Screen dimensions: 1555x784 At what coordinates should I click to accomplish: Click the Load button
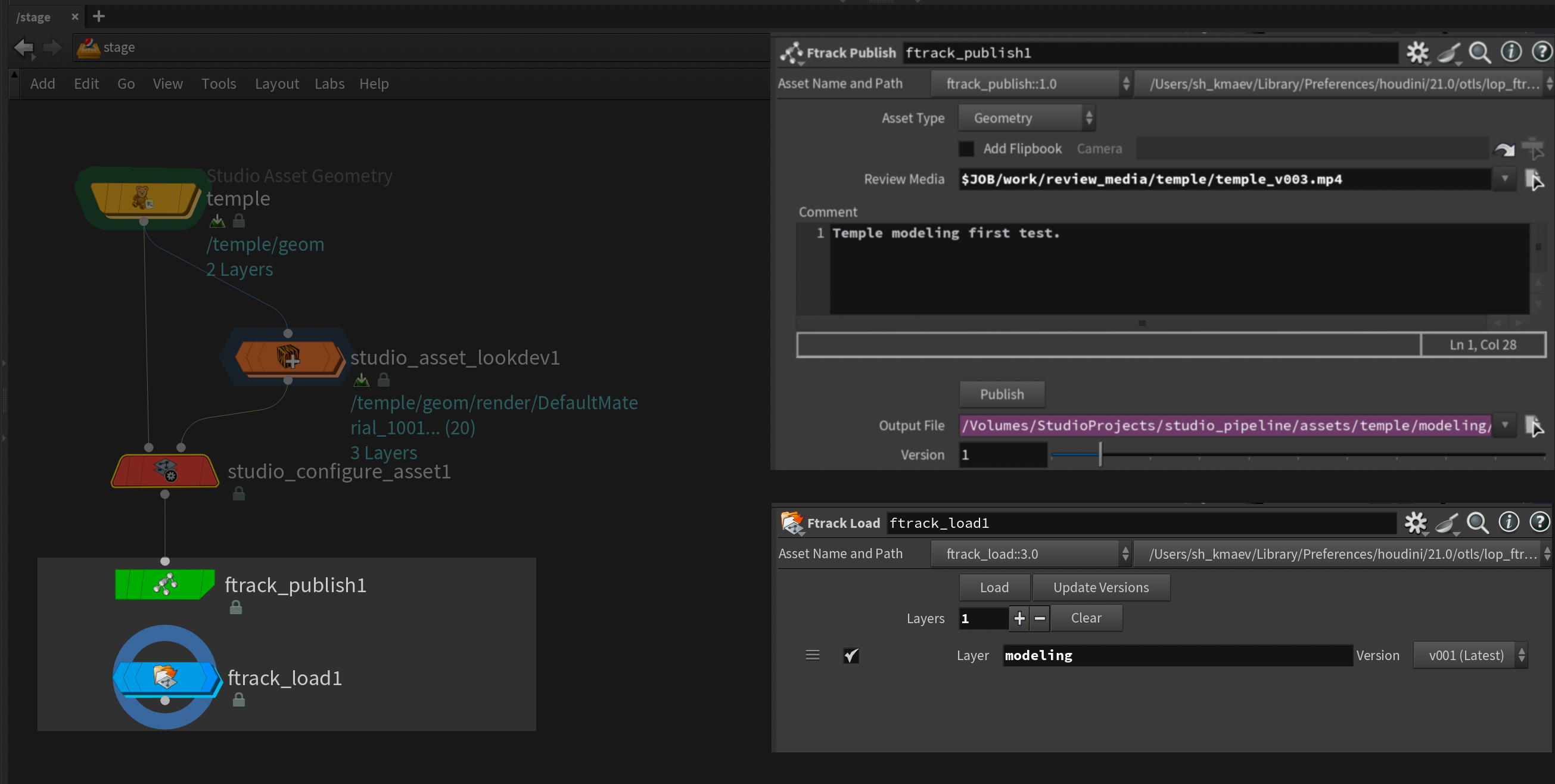pos(994,587)
